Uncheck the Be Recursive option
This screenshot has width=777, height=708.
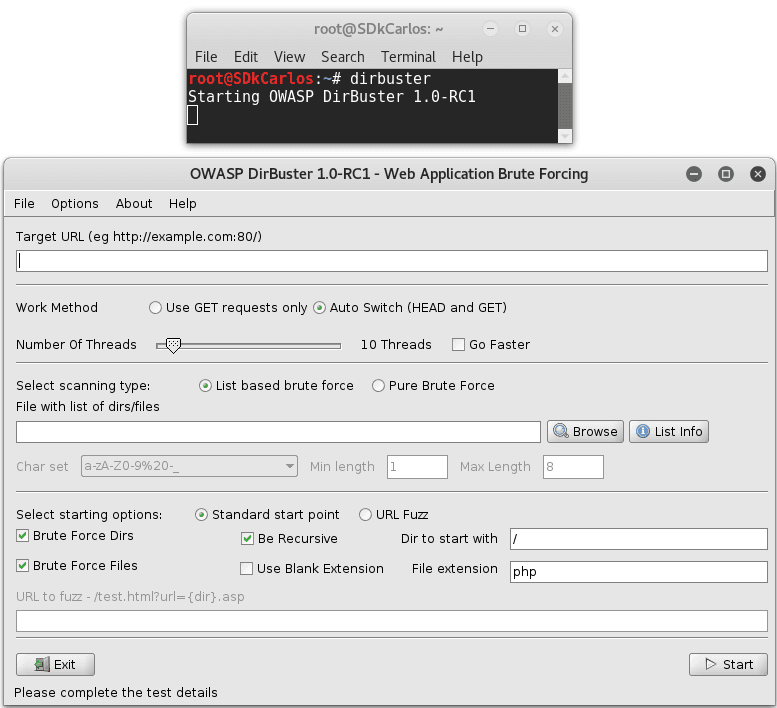[x=248, y=539]
